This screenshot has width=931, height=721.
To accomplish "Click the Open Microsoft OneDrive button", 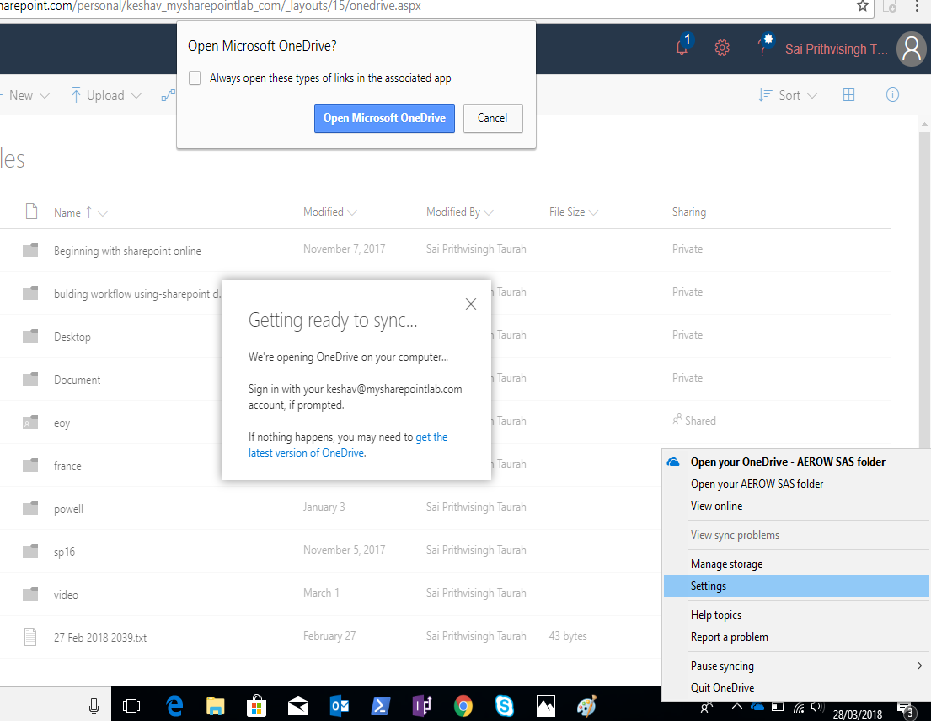I will [384, 118].
